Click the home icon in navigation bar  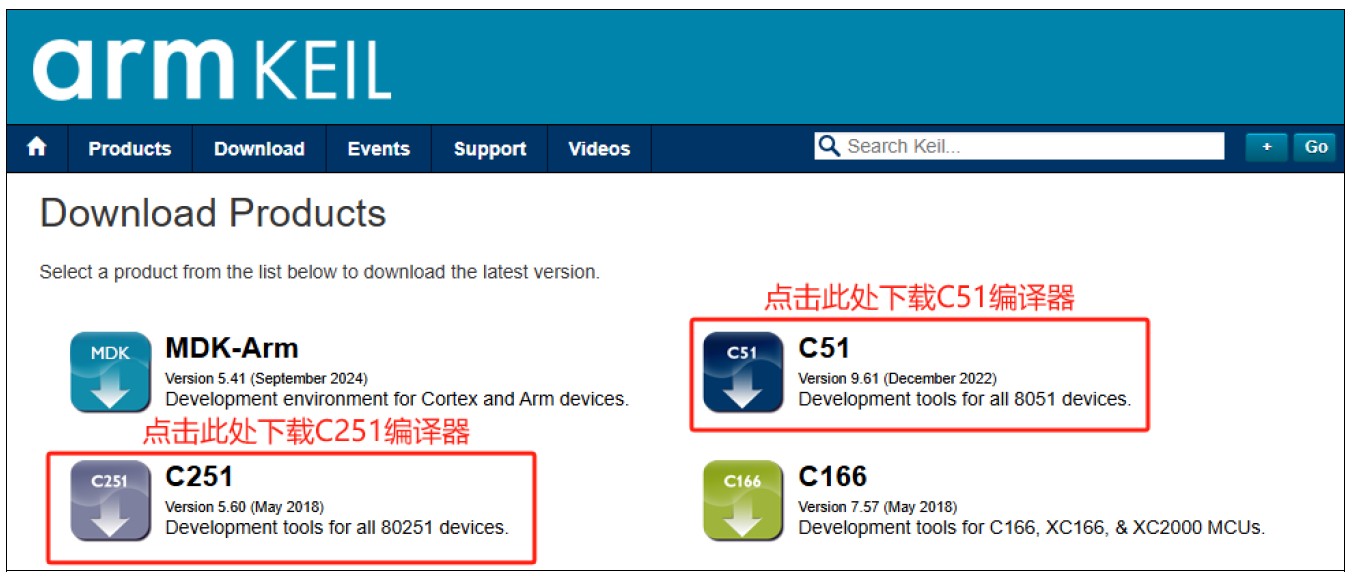[x=37, y=148]
